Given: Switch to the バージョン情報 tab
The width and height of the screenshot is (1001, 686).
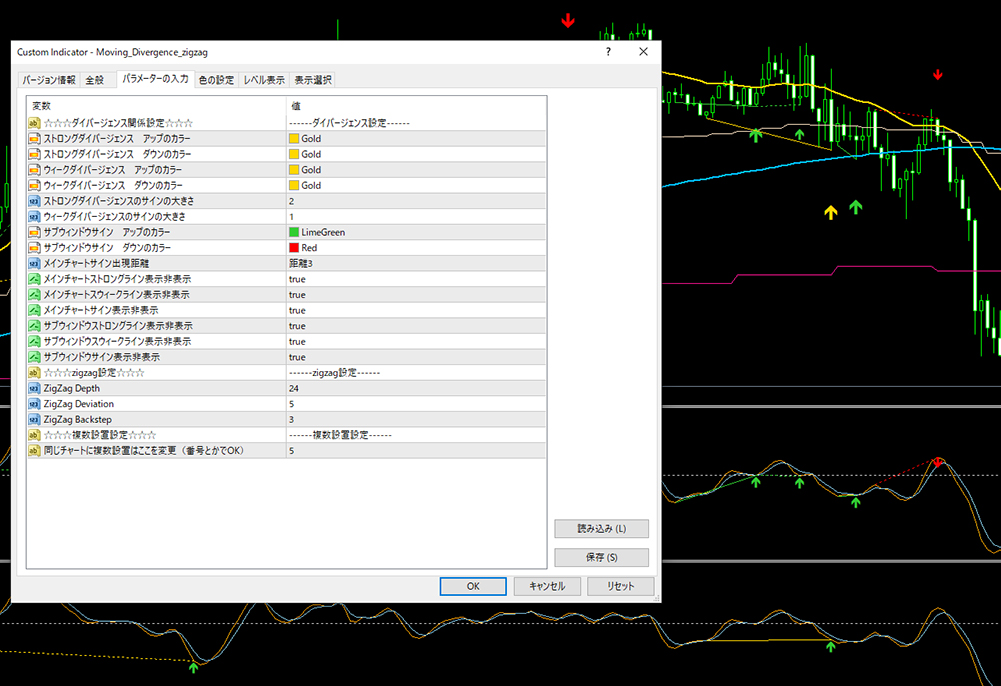Looking at the screenshot, I should pyautogui.click(x=49, y=80).
